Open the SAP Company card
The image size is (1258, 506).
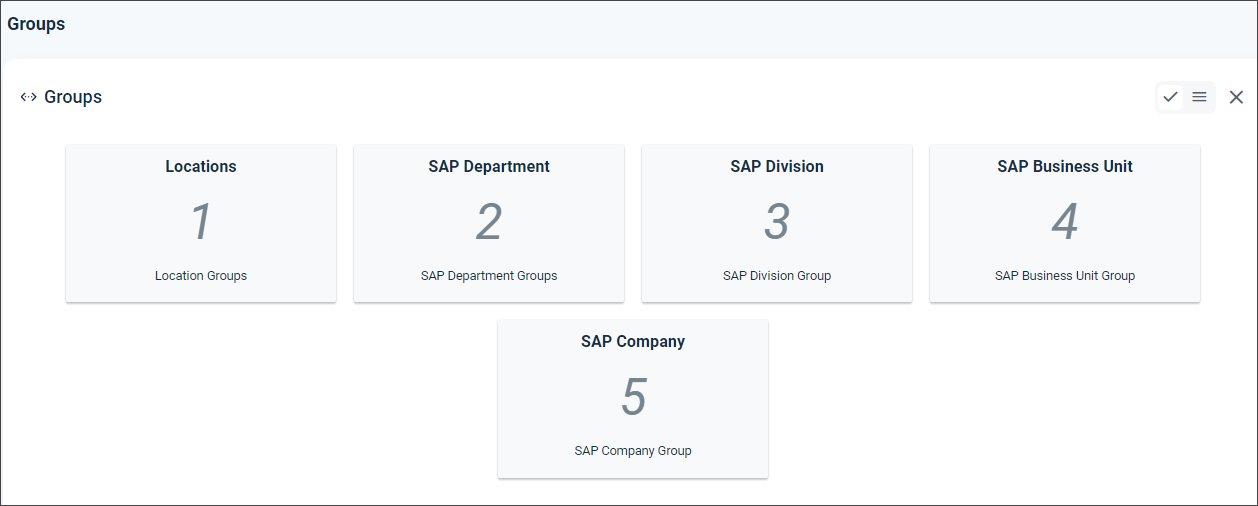pyautogui.click(x=633, y=398)
